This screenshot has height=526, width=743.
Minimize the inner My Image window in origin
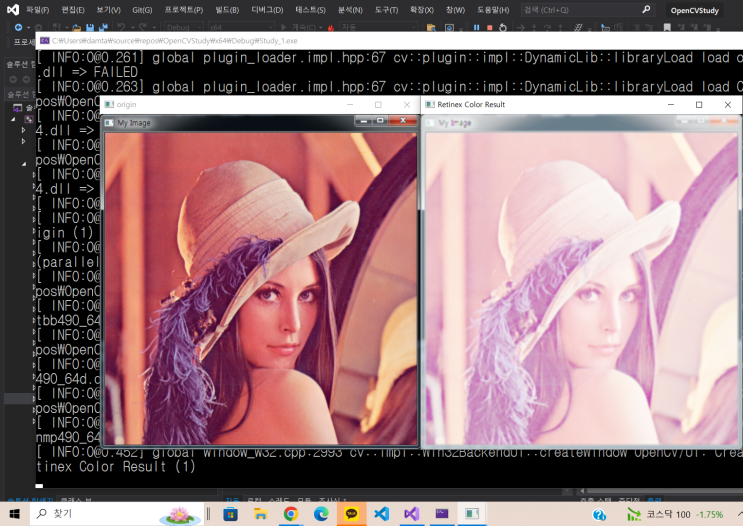pyautogui.click(x=364, y=121)
